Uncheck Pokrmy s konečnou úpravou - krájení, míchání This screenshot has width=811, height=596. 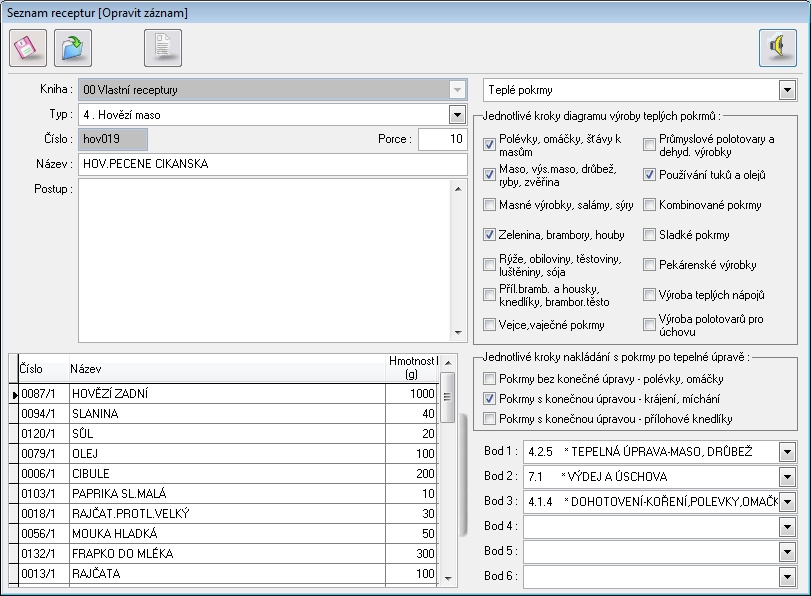pyautogui.click(x=489, y=399)
